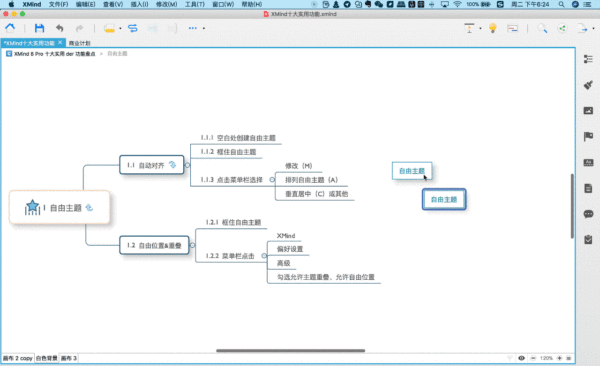
Task: Open dropdown next to the three-dots icon
Action: click(x=204, y=28)
